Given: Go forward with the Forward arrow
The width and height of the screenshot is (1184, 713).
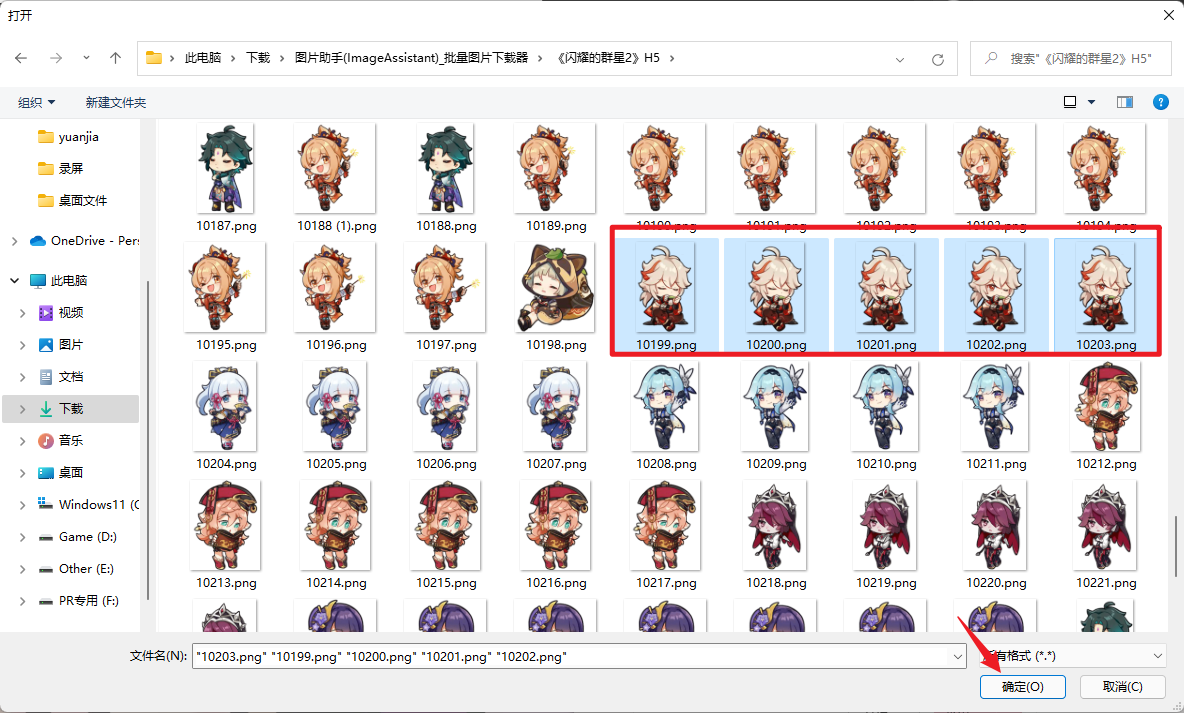Looking at the screenshot, I should click(x=56, y=58).
